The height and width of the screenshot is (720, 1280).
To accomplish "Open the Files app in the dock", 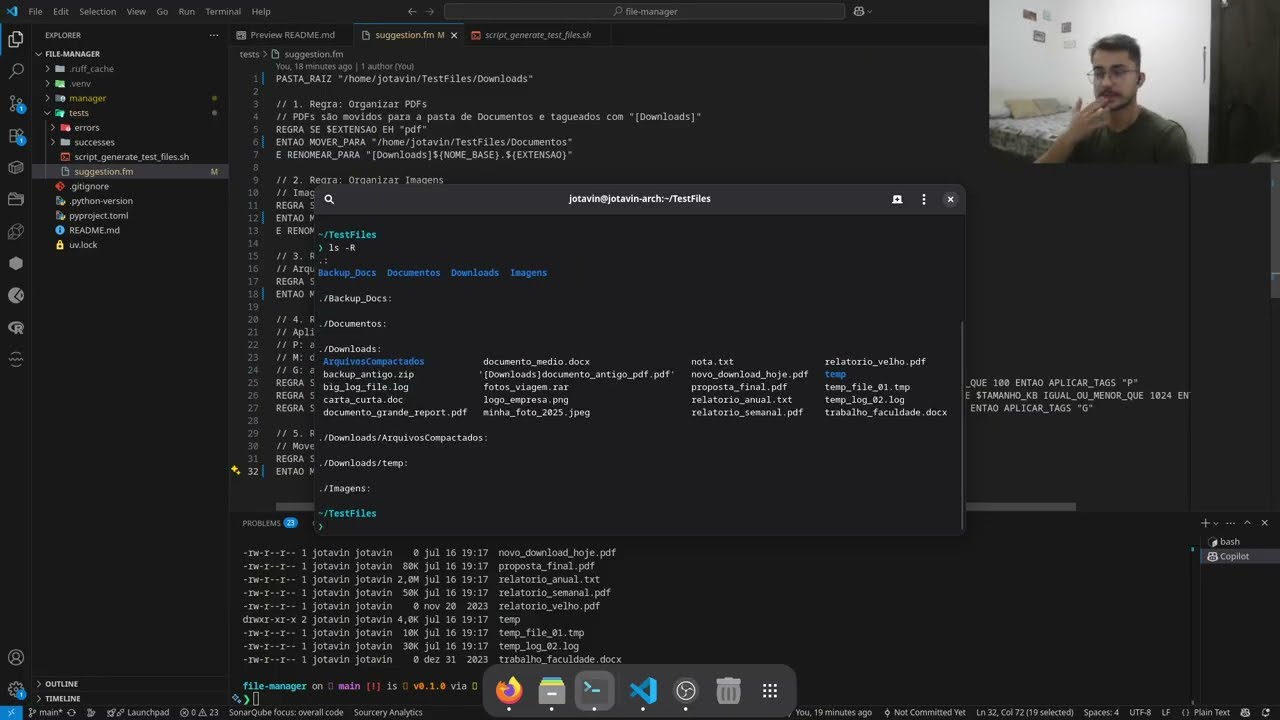I will pyautogui.click(x=552, y=690).
